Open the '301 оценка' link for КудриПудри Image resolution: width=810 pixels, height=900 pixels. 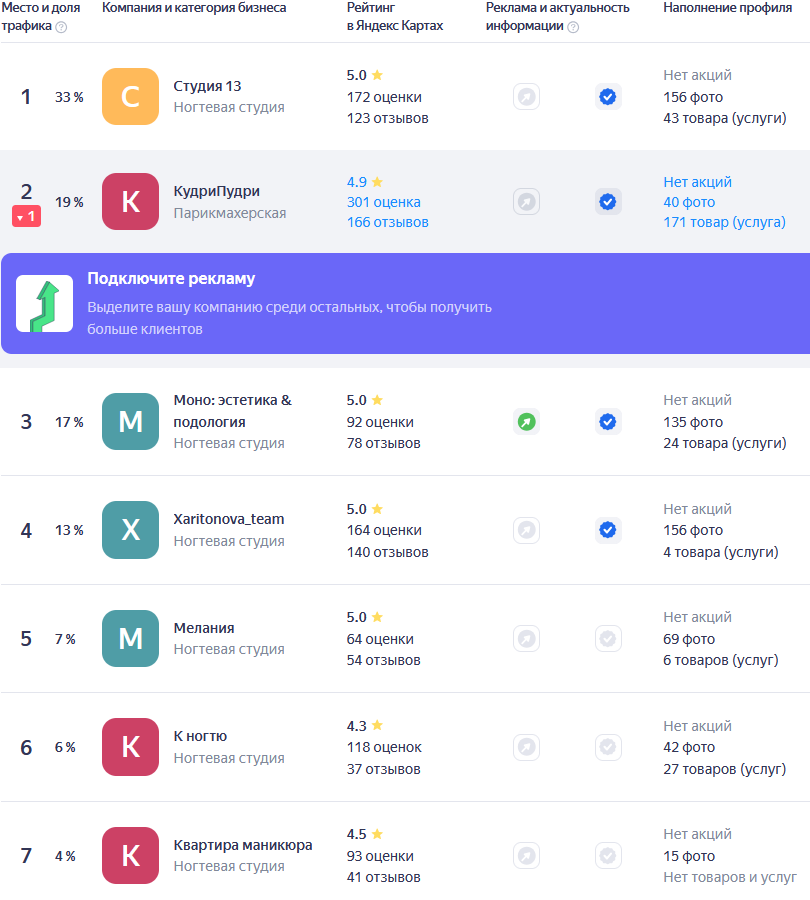pyautogui.click(x=383, y=202)
